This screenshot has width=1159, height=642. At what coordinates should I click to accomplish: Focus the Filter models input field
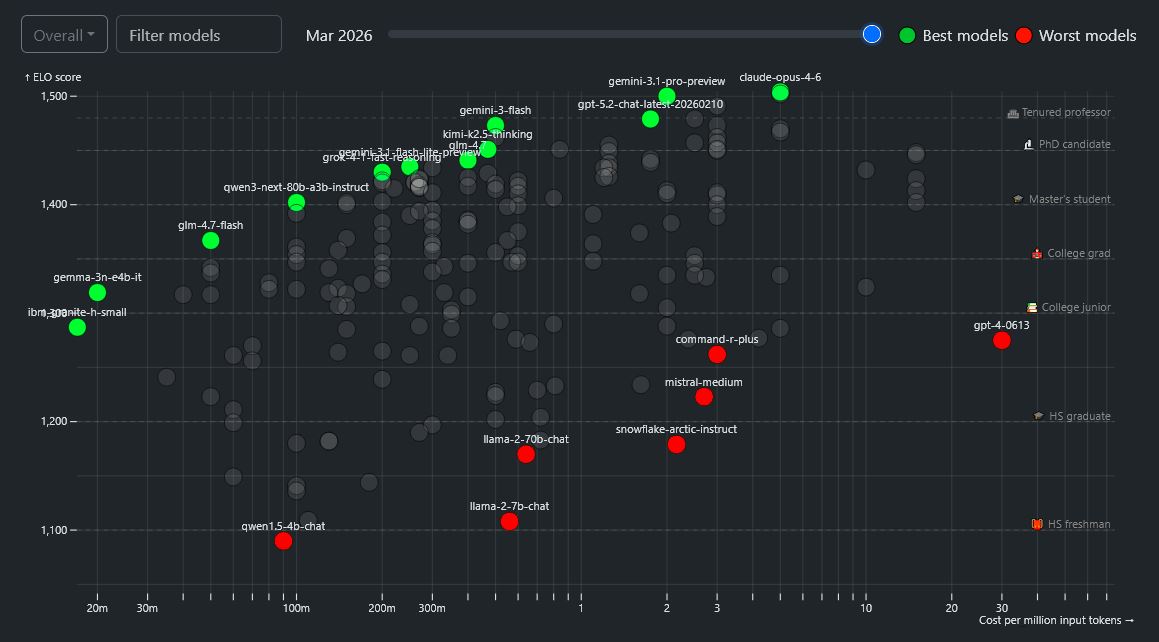(199, 35)
